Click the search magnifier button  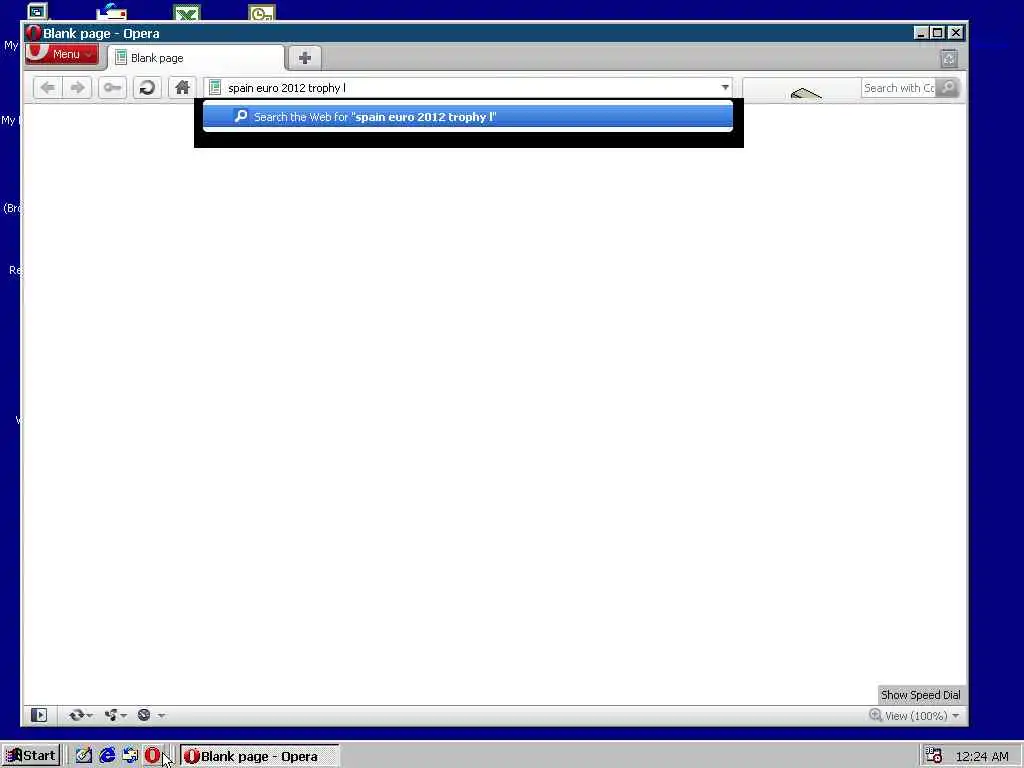coord(948,88)
